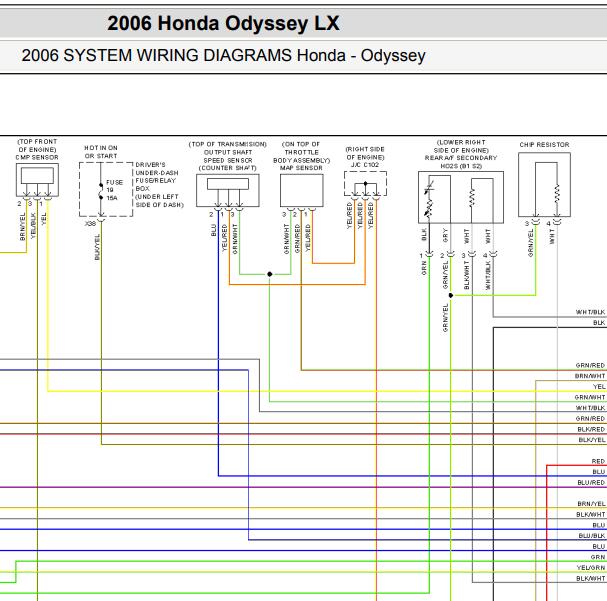Click the "FUSE 19 15A" text
Viewport: 607px width, 601px height.
click(114, 190)
